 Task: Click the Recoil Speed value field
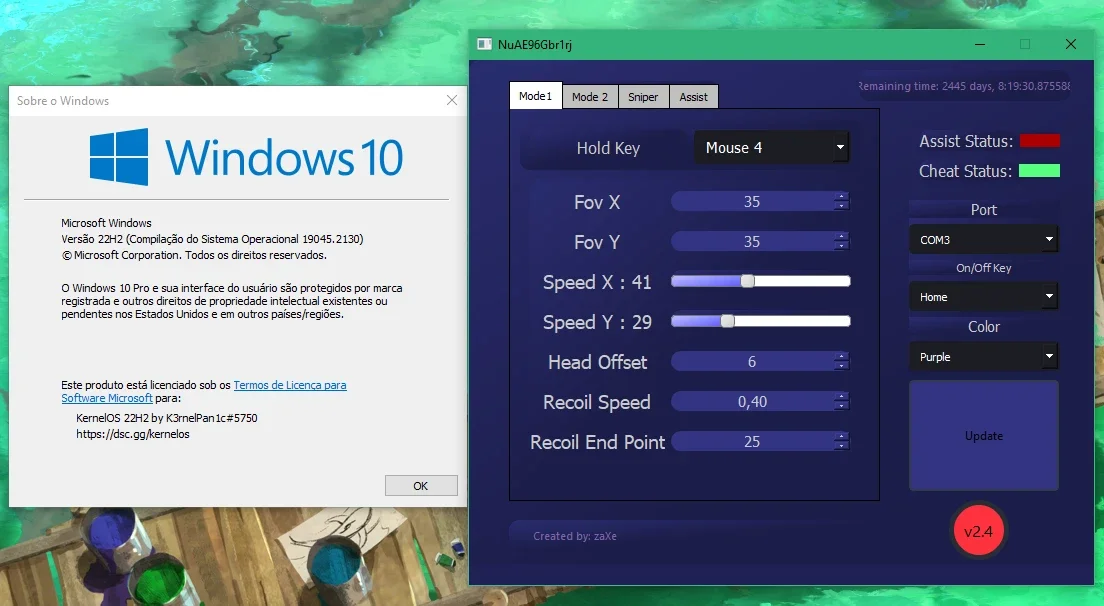point(752,402)
